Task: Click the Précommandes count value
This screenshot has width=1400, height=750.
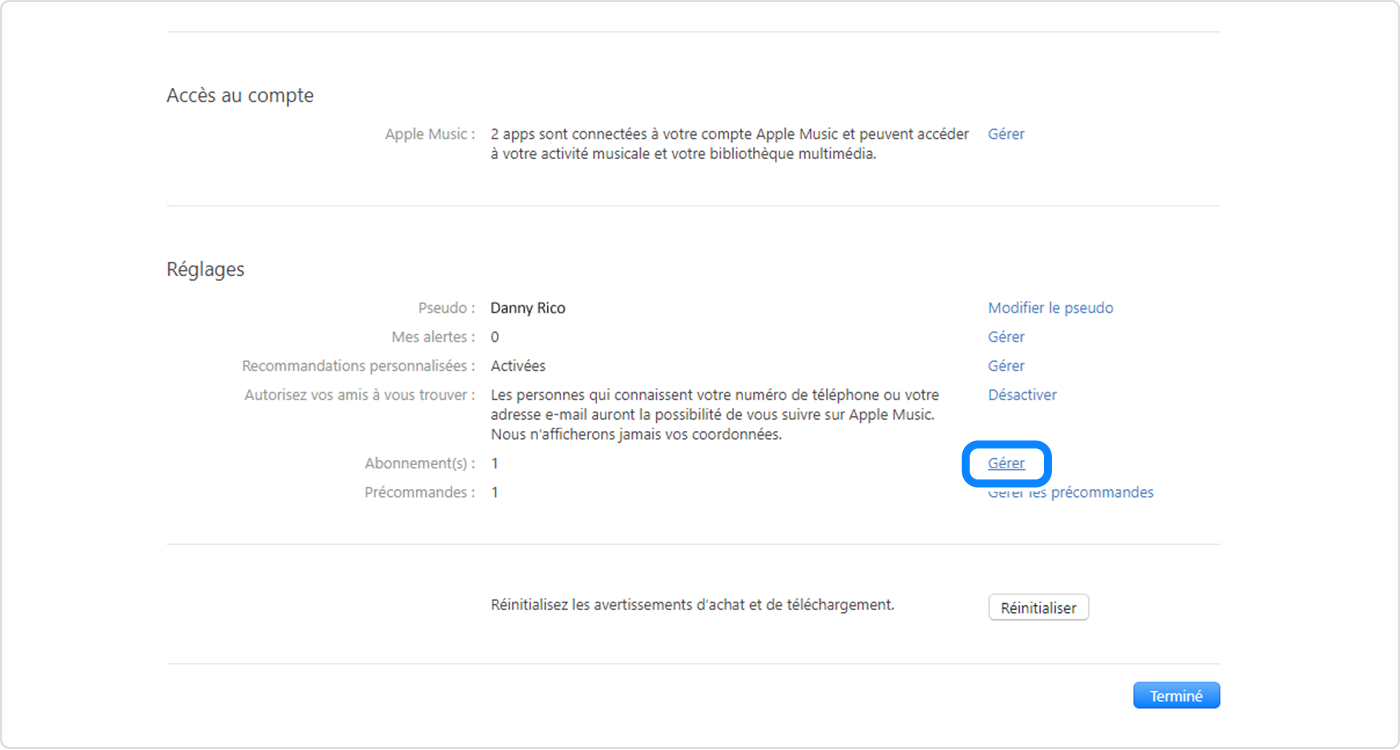Action: pyautogui.click(x=494, y=491)
